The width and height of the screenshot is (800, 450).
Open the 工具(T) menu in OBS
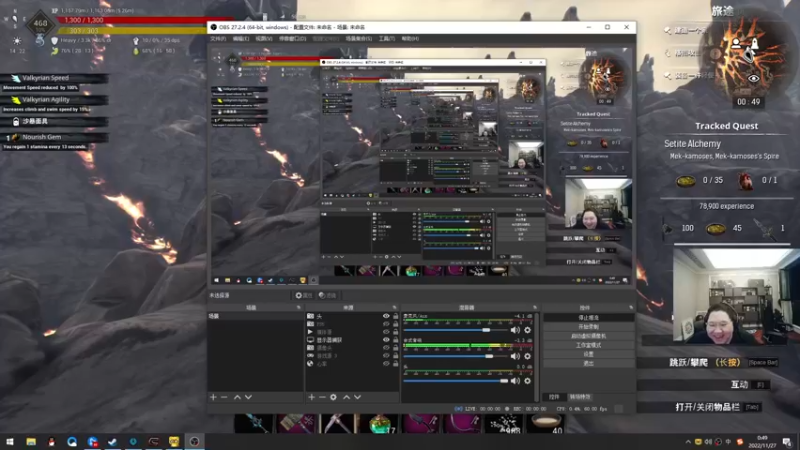coord(386,39)
